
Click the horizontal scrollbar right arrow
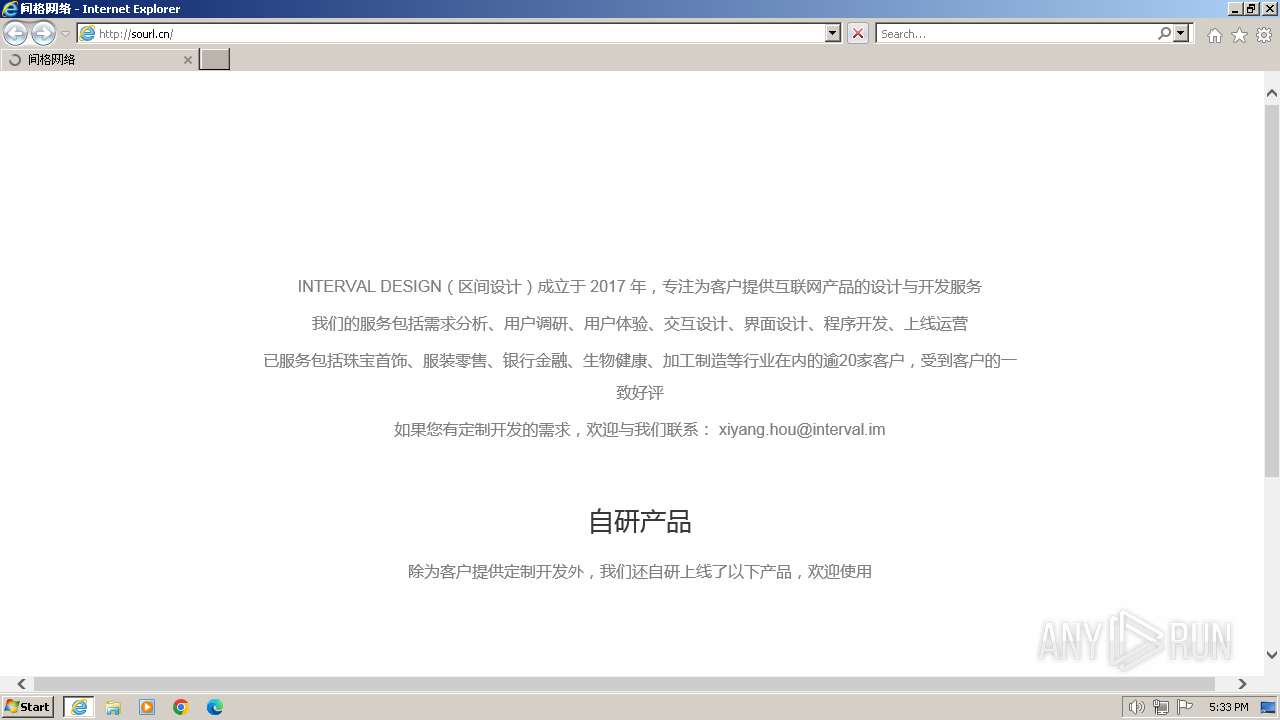coord(1242,684)
